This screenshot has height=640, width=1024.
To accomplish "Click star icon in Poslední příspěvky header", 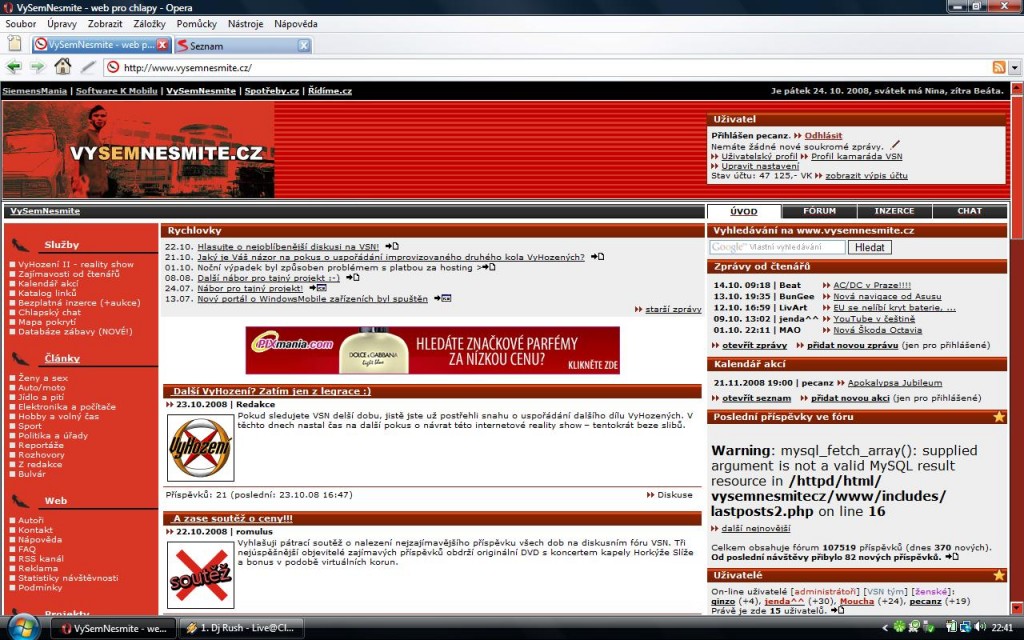I will [999, 417].
